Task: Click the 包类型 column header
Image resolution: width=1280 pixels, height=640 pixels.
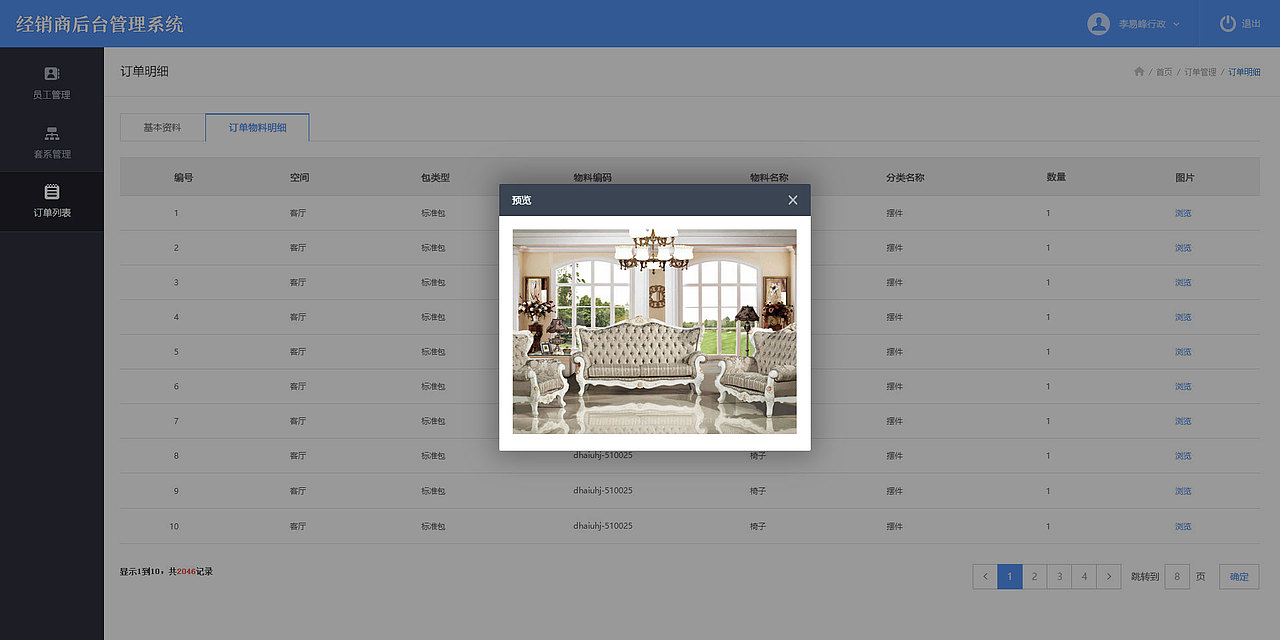Action: [435, 177]
